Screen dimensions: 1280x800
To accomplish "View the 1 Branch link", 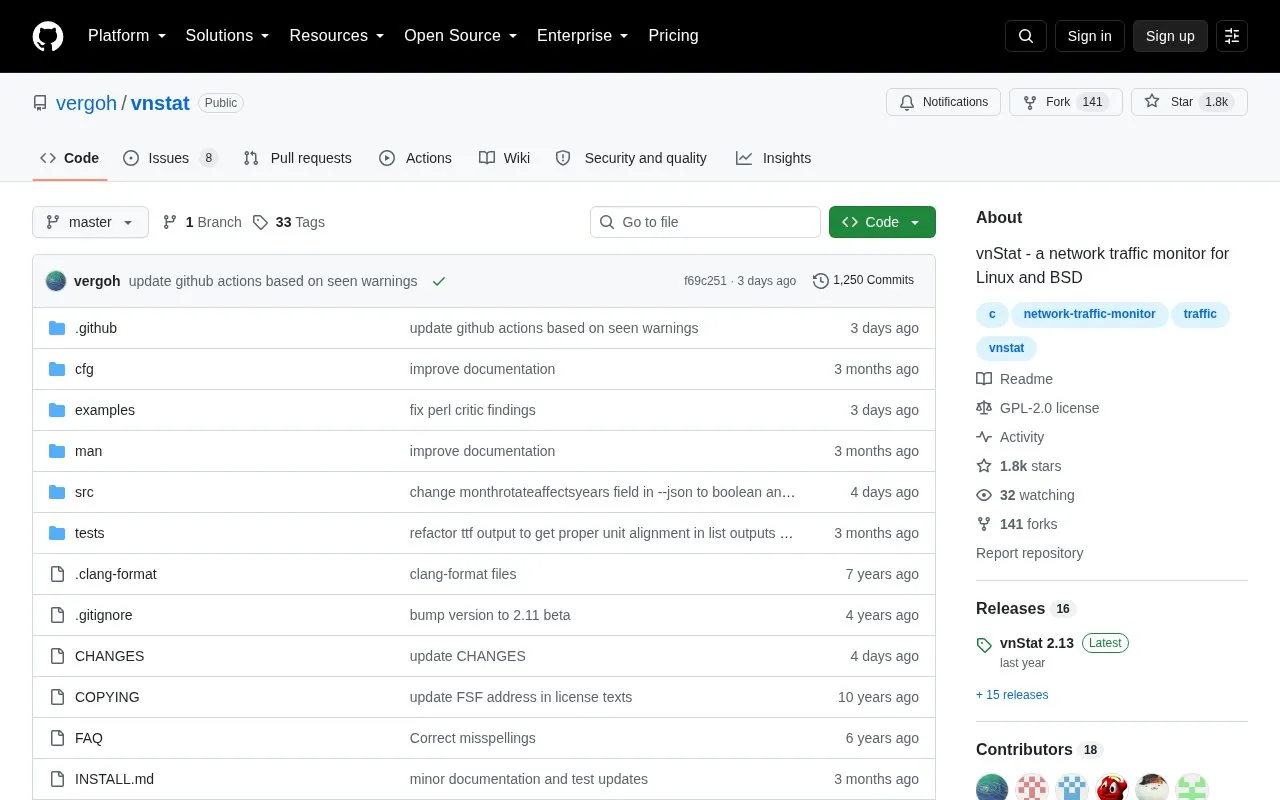I will tap(201, 222).
